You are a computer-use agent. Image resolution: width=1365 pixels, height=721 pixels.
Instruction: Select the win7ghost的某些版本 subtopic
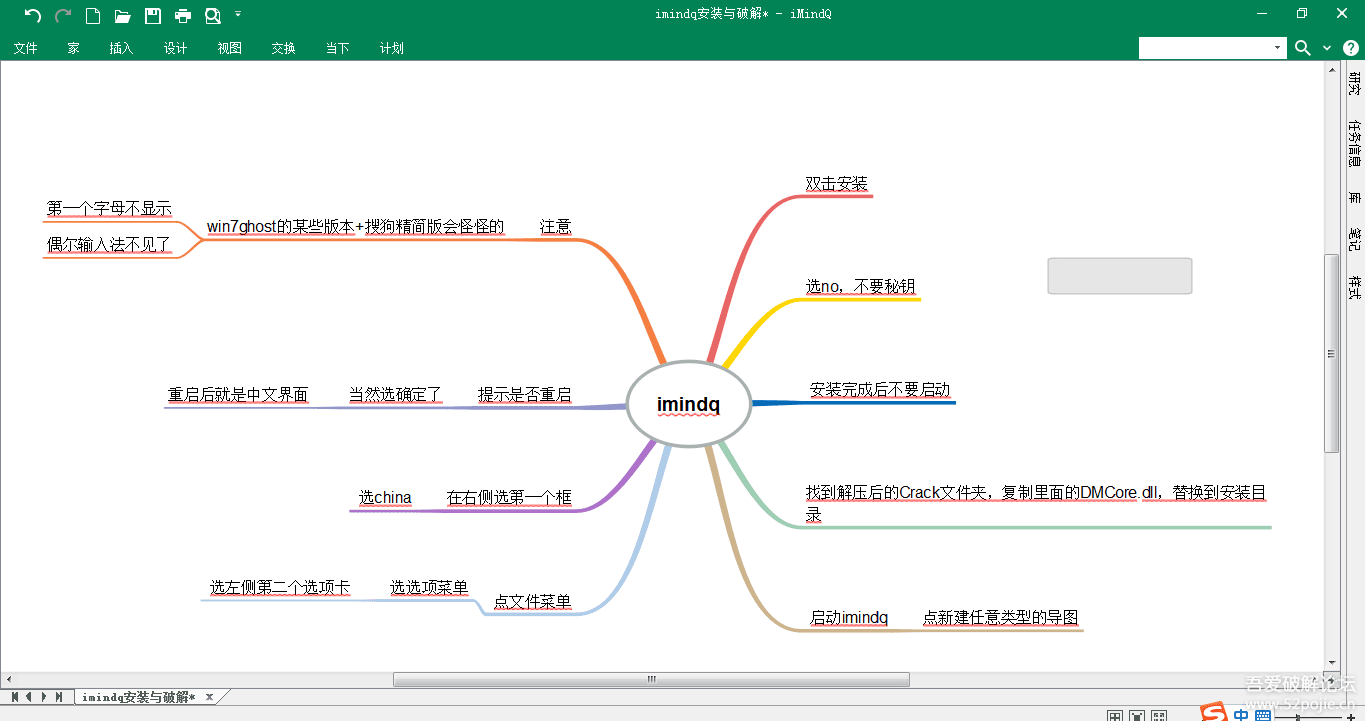tap(355, 226)
